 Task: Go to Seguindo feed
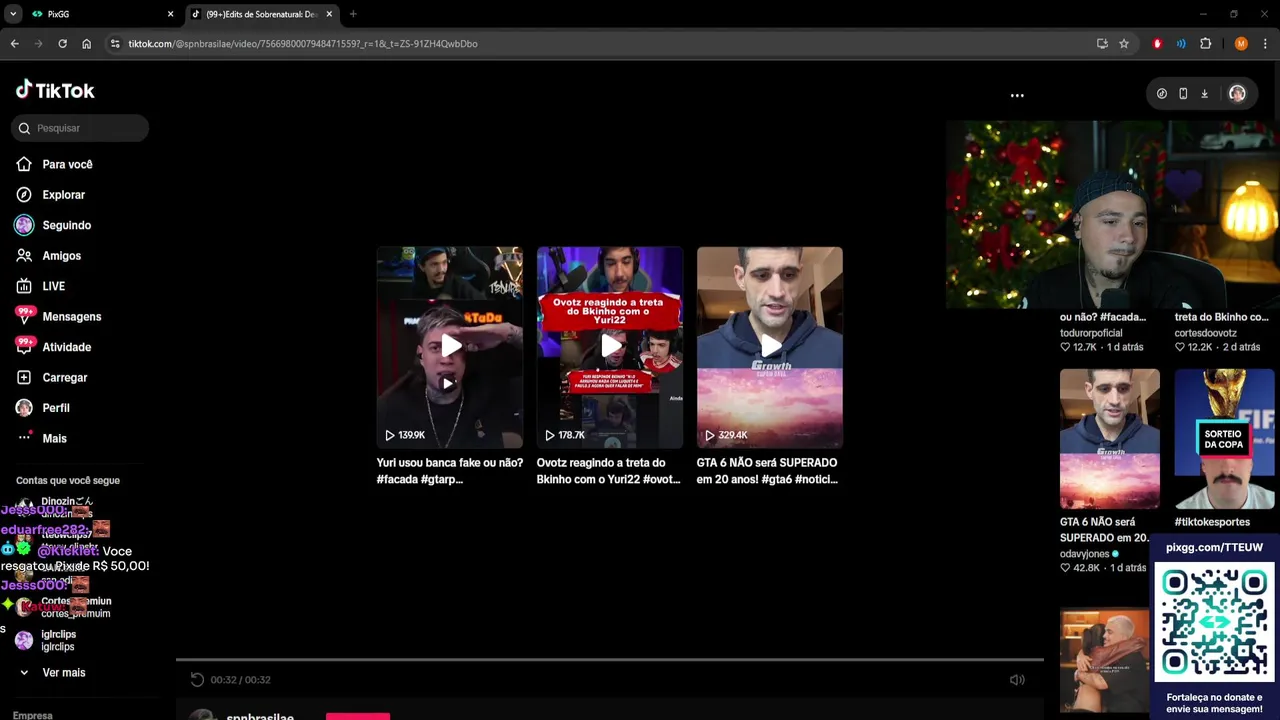[53, 225]
